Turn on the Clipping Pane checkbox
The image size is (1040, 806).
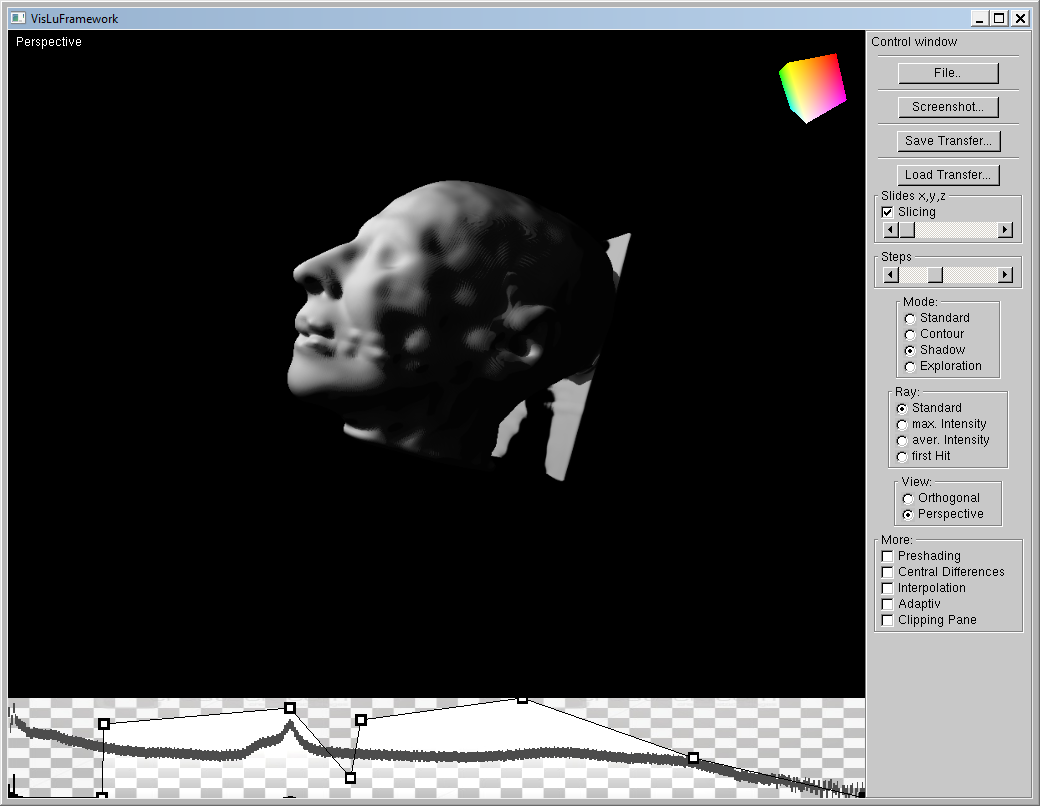[887, 620]
